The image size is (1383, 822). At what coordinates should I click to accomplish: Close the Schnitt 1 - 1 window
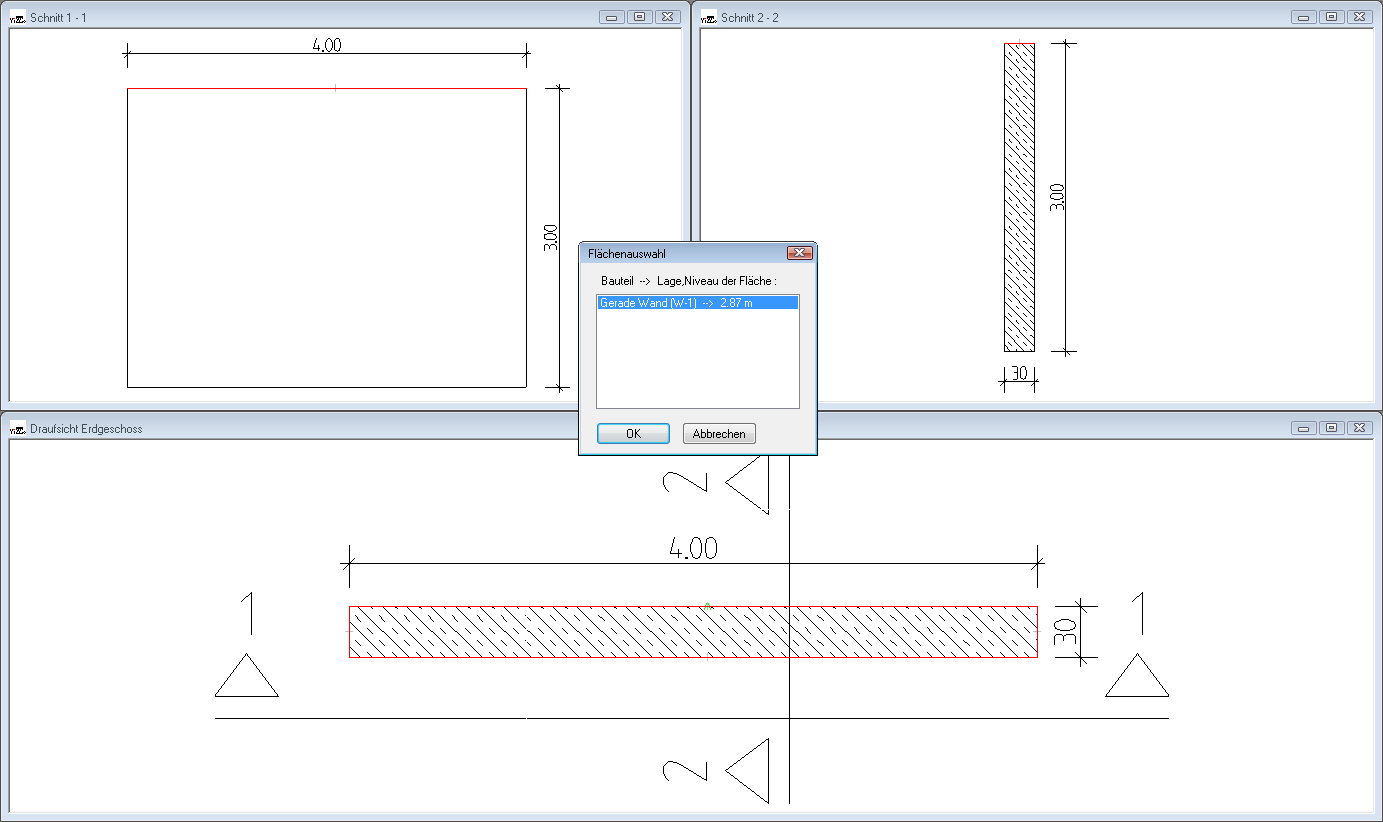pyautogui.click(x=669, y=17)
